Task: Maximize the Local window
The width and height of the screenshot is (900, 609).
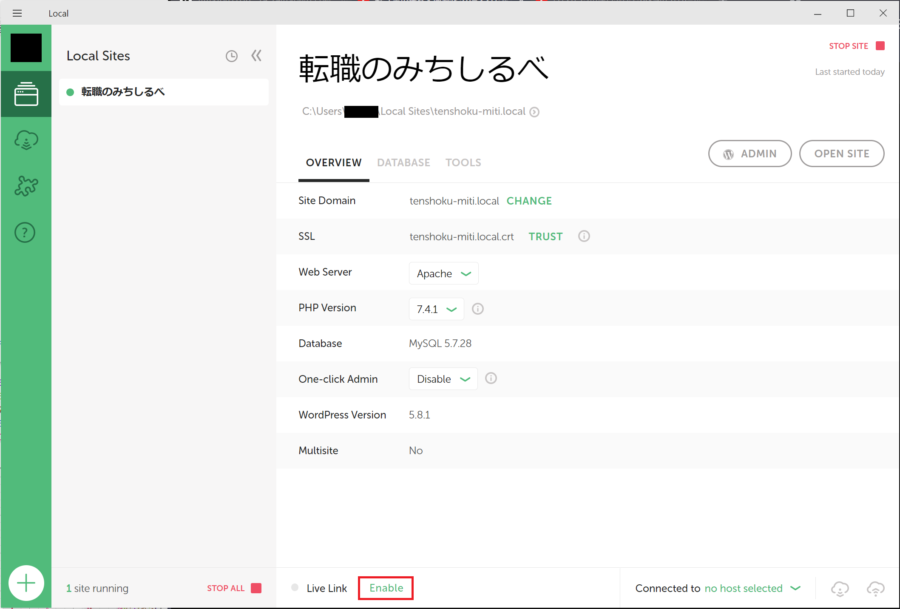Action: point(850,13)
